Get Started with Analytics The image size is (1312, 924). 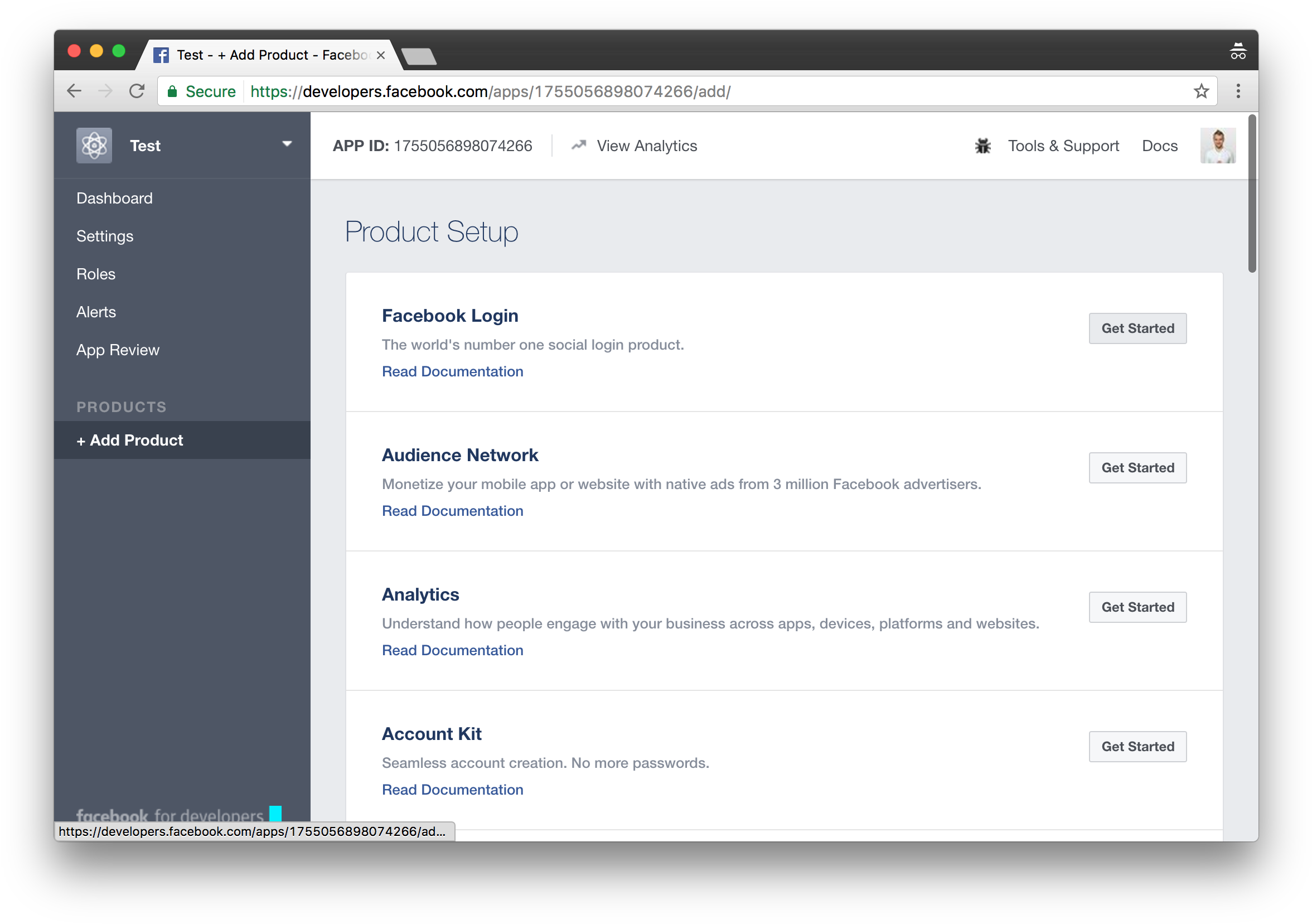tap(1137, 607)
